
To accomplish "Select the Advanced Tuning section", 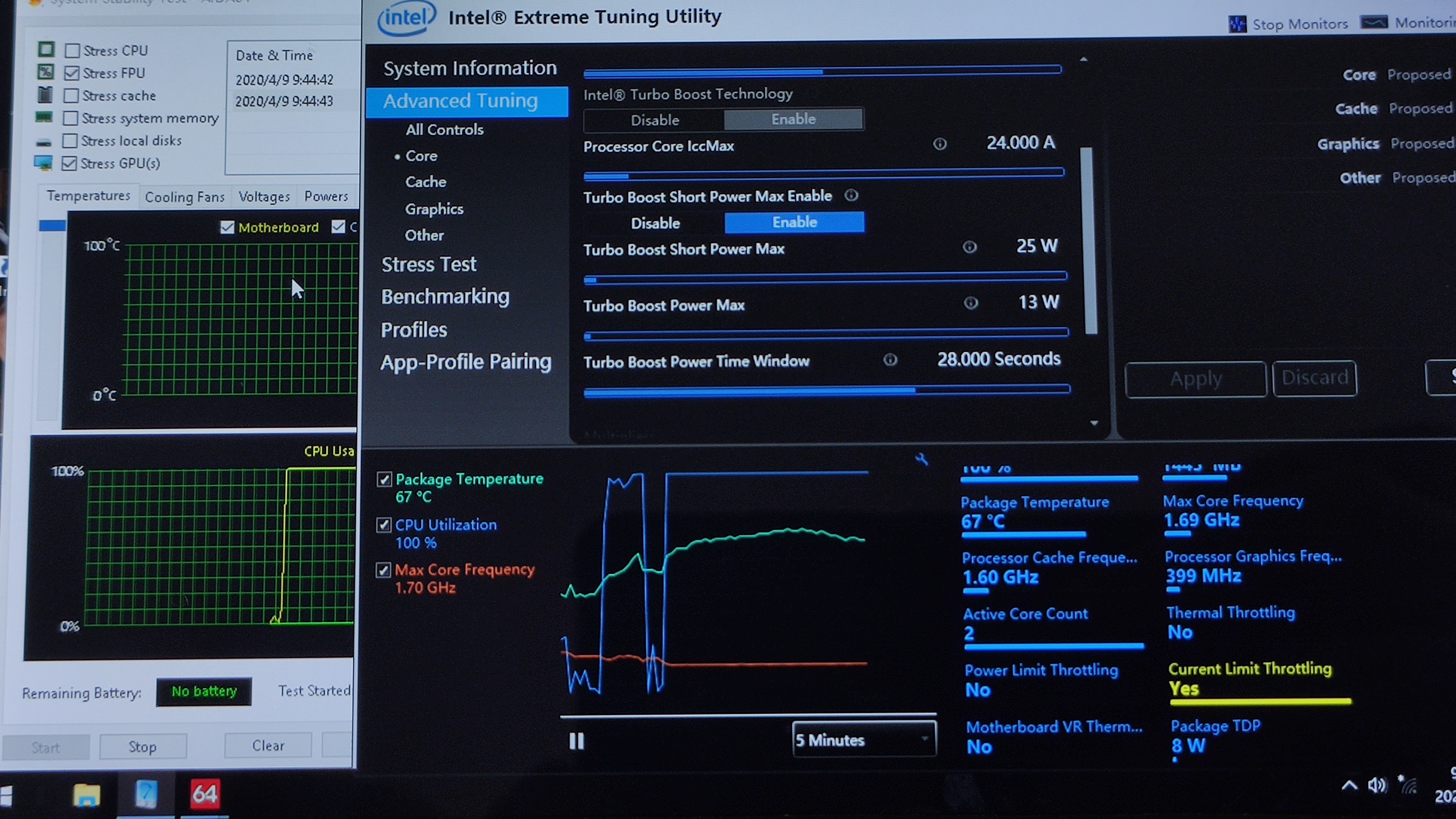I will 467,102.
